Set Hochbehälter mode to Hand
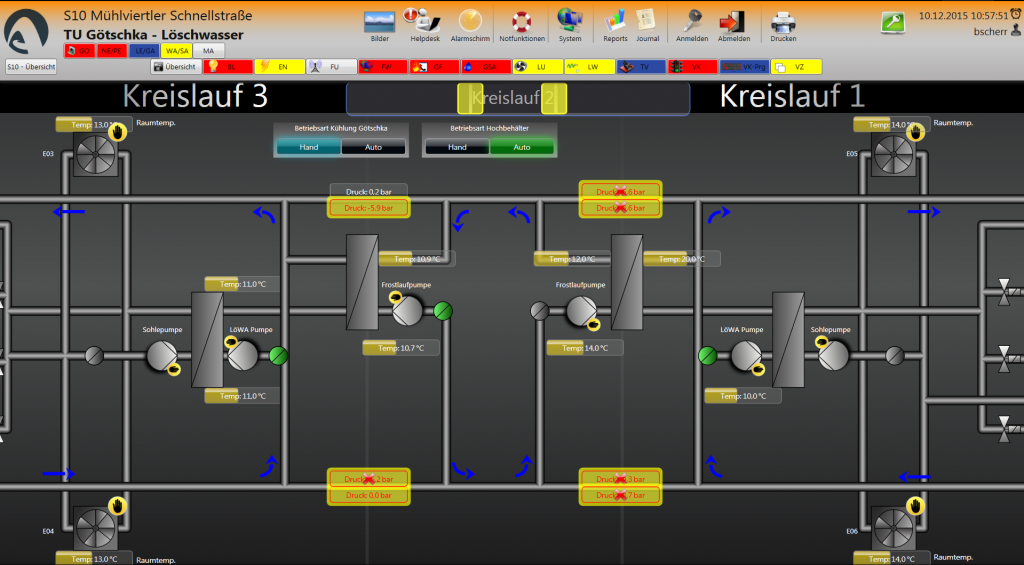1024x565 pixels. 456,147
